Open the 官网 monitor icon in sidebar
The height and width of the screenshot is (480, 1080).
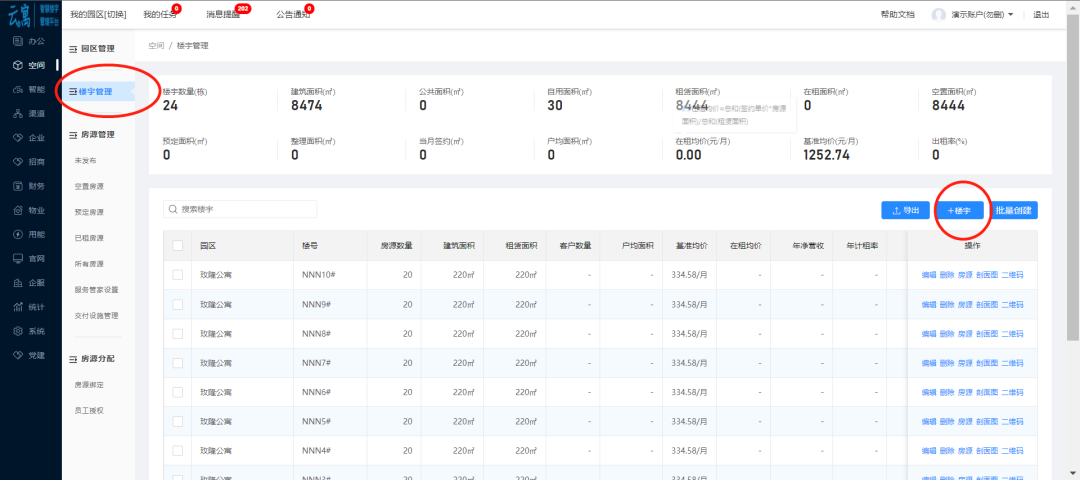click(18, 259)
